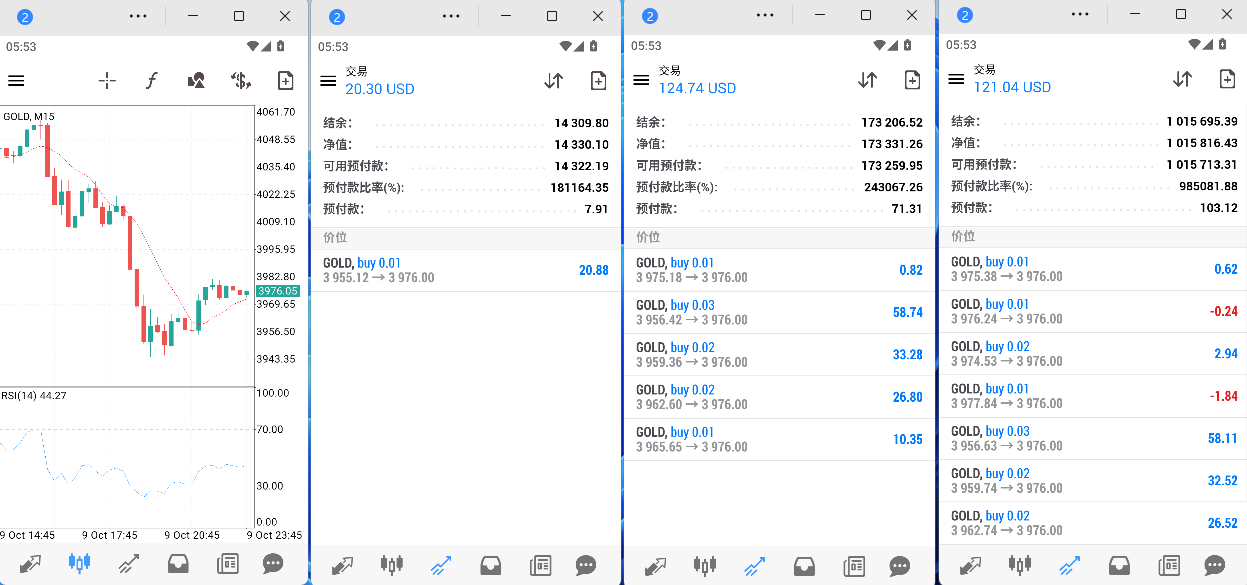This screenshot has width=1247, height=585.
Task: Open News in 124.74 USD window
Action: click(855, 566)
